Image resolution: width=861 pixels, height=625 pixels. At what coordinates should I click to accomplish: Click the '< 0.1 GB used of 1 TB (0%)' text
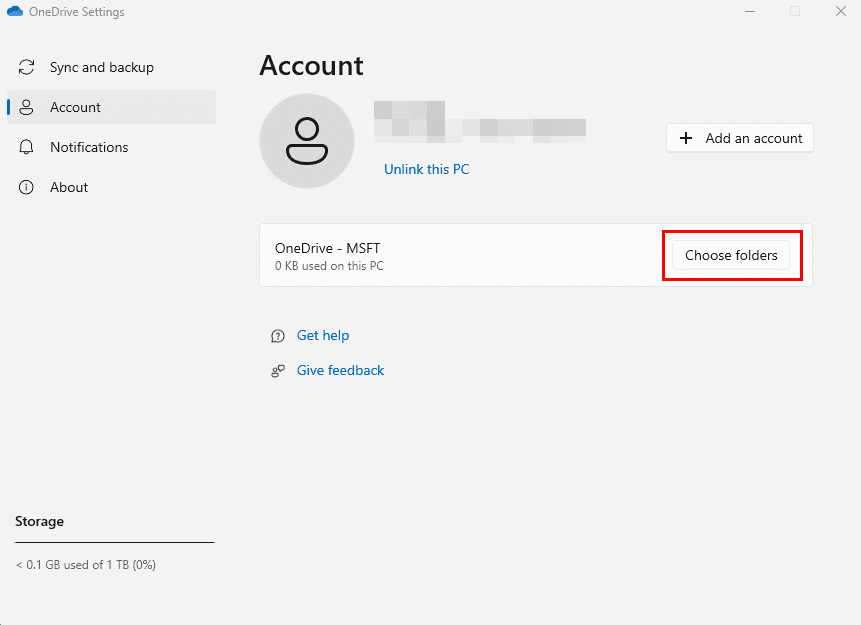pyautogui.click(x=86, y=565)
